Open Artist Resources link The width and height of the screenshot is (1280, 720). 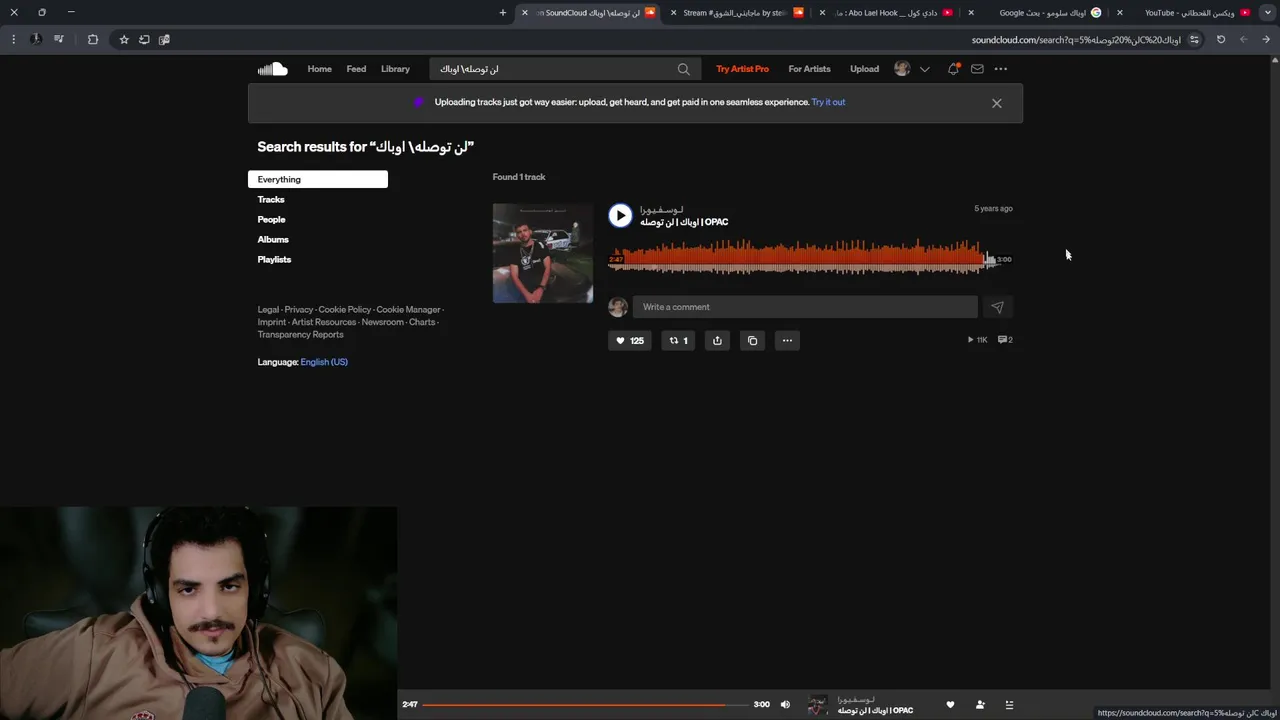pyautogui.click(x=324, y=322)
